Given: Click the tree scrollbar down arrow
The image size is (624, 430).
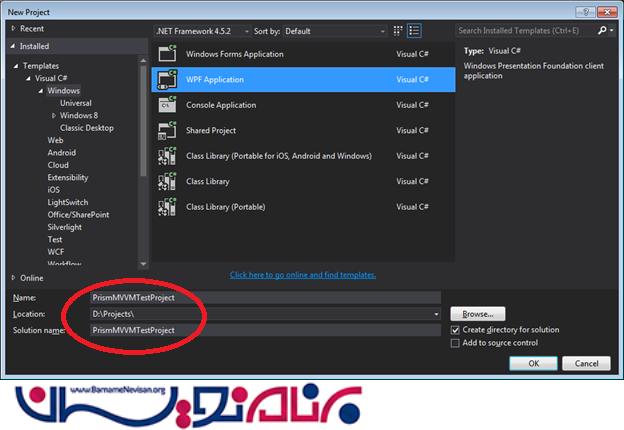Looking at the screenshot, I should click(x=143, y=264).
